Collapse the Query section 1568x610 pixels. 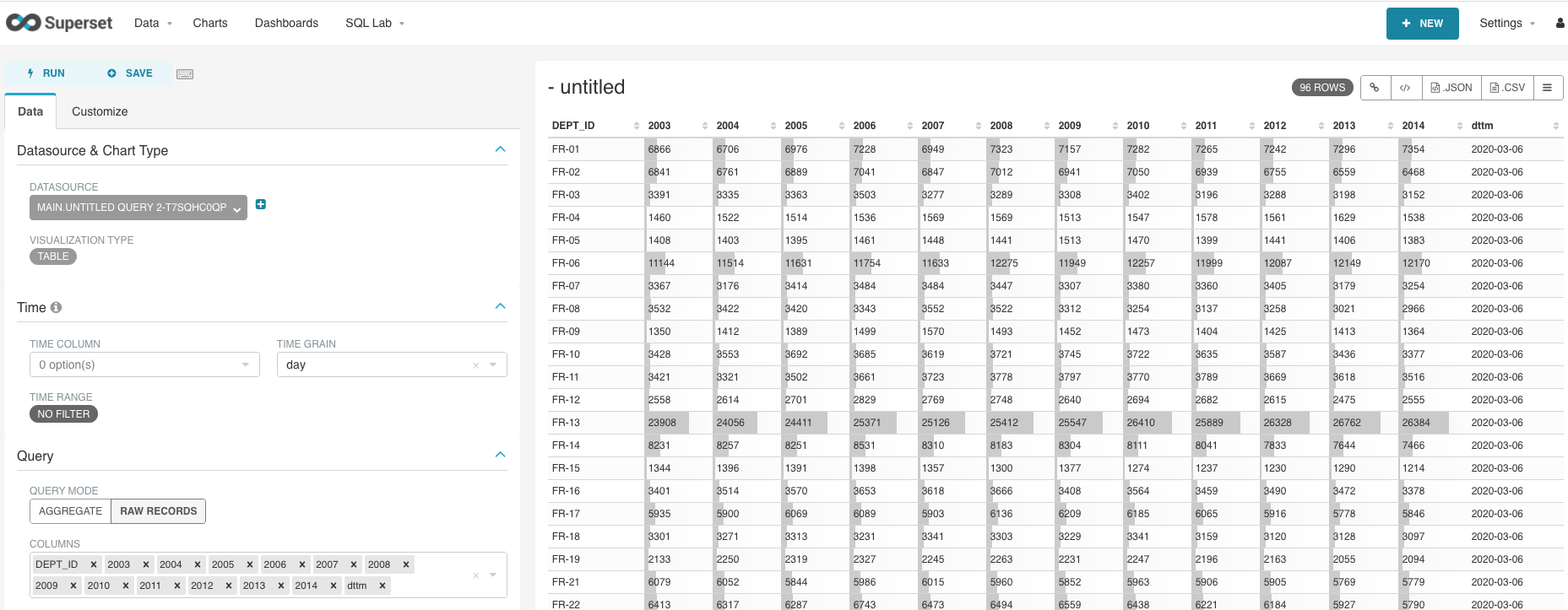point(500,455)
